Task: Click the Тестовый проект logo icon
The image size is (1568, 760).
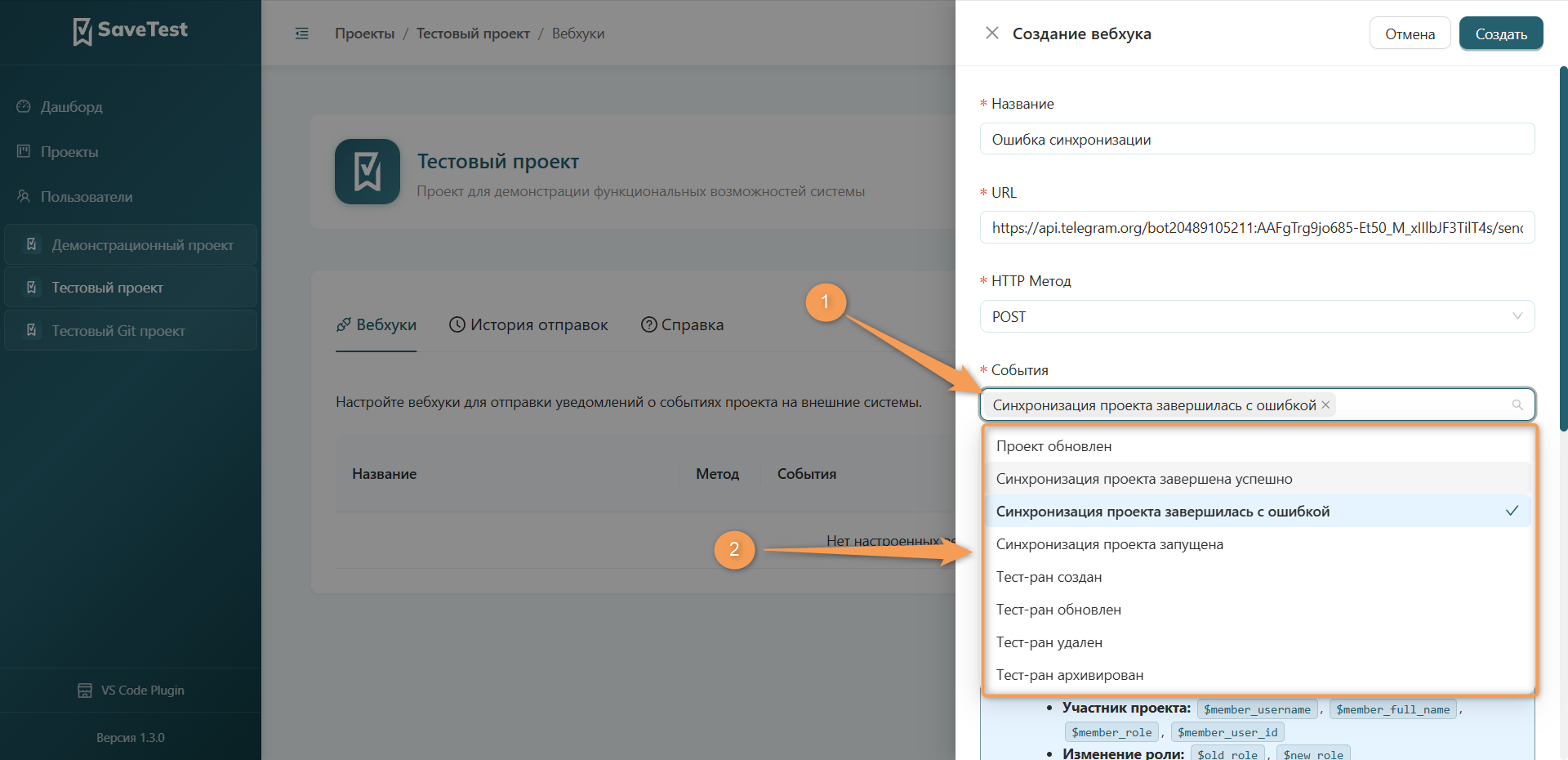Action: [x=367, y=172]
